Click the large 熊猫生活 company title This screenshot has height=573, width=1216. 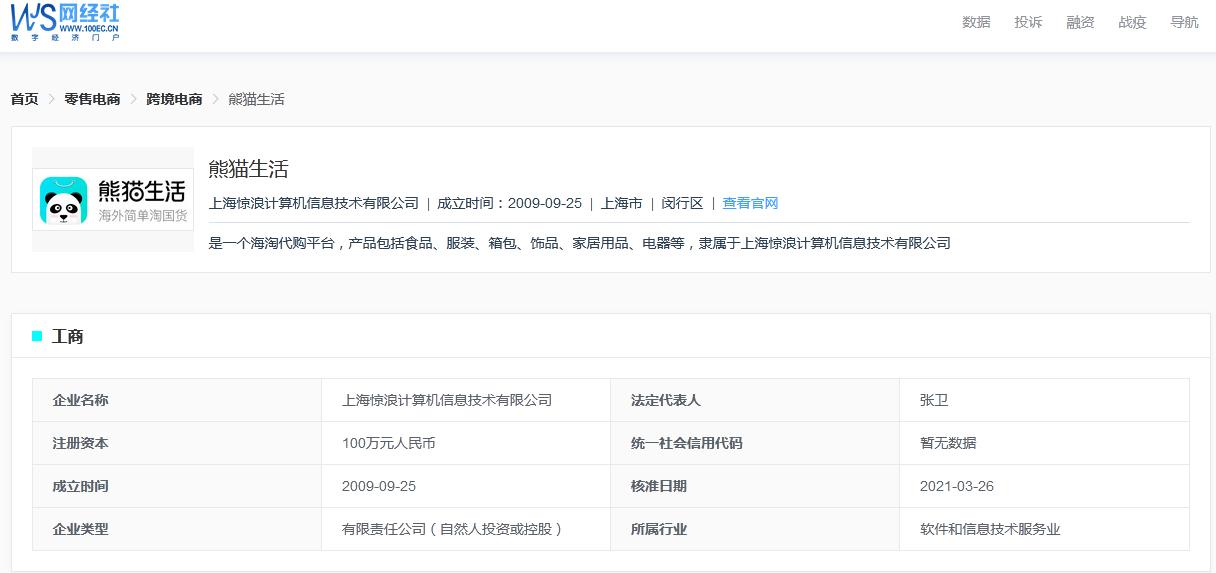tap(248, 169)
